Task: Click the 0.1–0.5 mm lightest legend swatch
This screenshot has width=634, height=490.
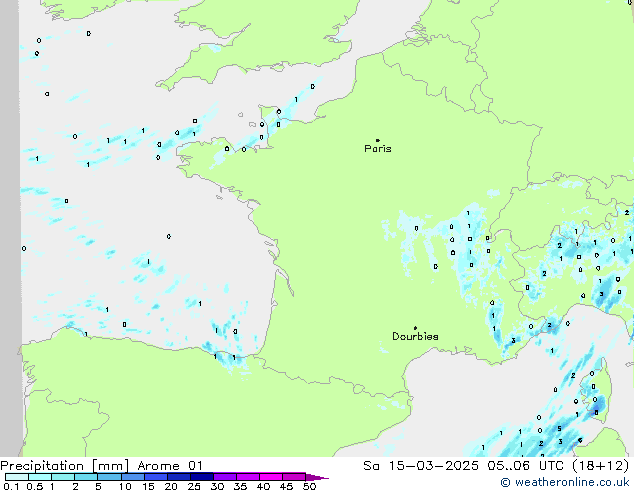Action: (17, 477)
